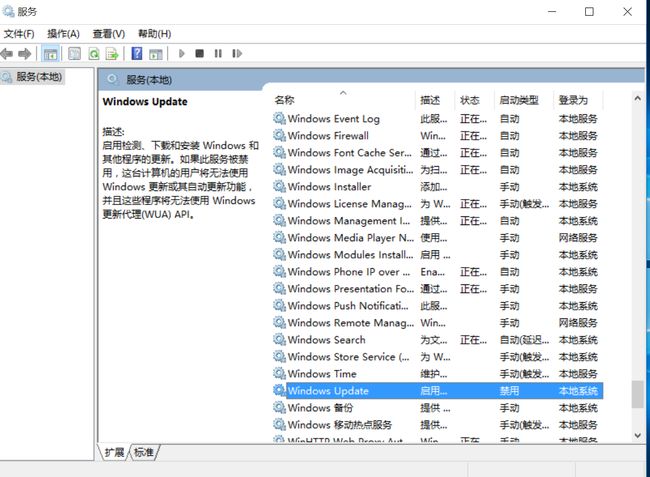
Task: Open the 操作(A) menu
Action: tap(63, 34)
